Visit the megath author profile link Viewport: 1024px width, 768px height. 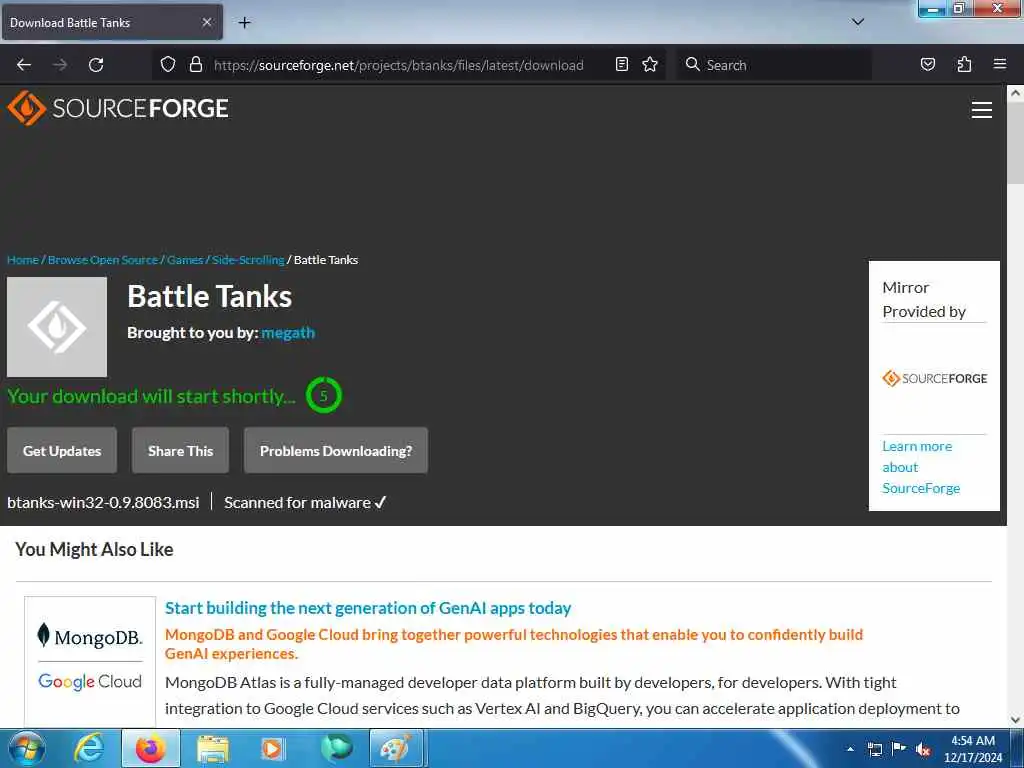pyautogui.click(x=288, y=333)
